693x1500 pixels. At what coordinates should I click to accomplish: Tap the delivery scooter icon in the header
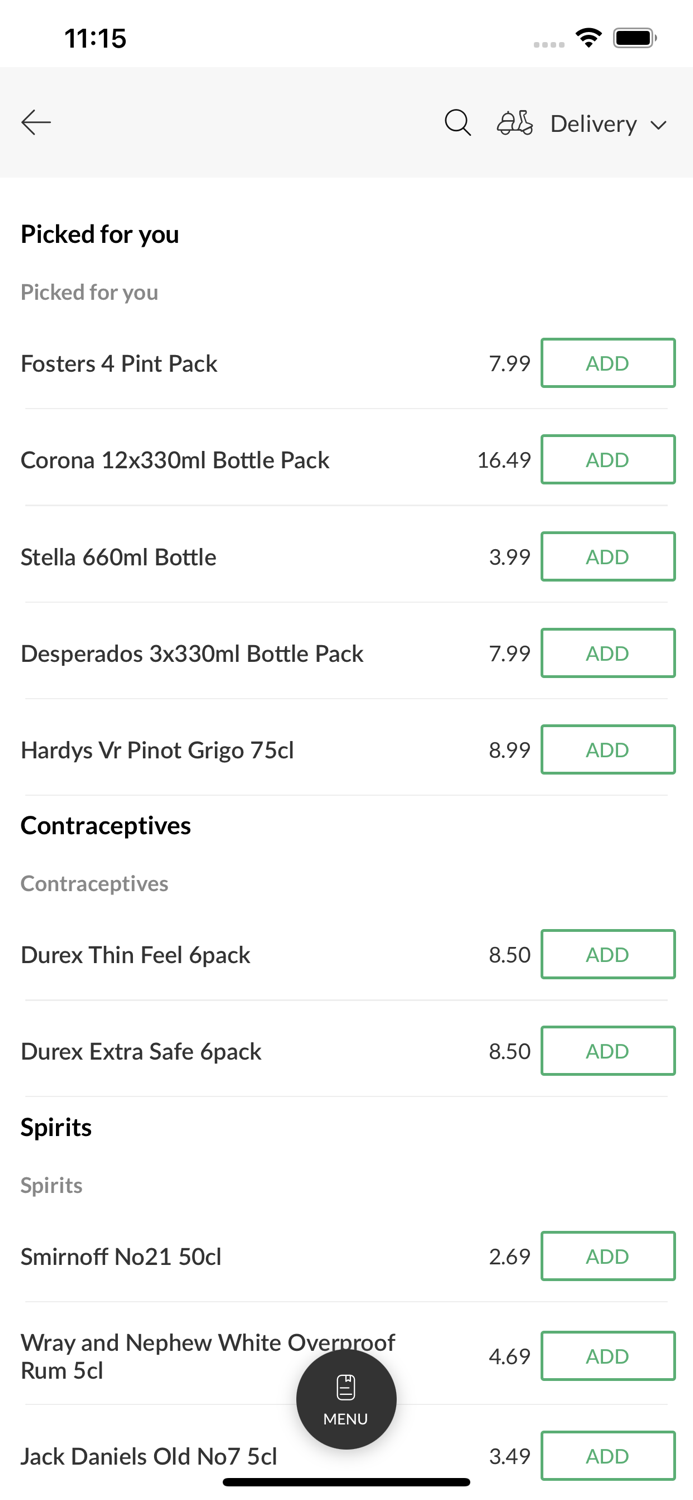514,122
